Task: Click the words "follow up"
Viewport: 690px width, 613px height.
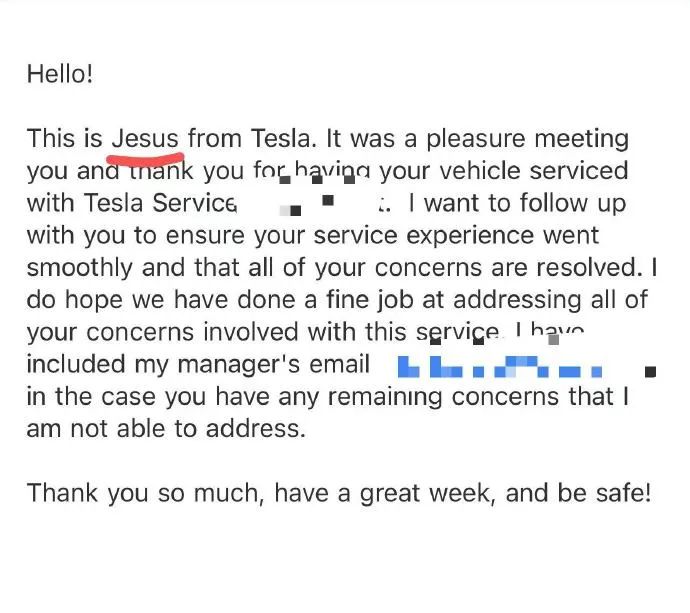Action: point(573,203)
